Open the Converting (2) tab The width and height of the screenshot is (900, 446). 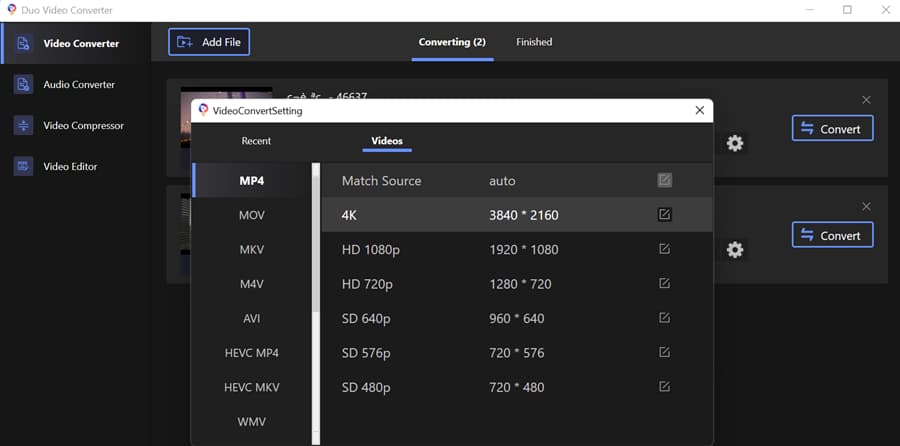click(x=452, y=42)
